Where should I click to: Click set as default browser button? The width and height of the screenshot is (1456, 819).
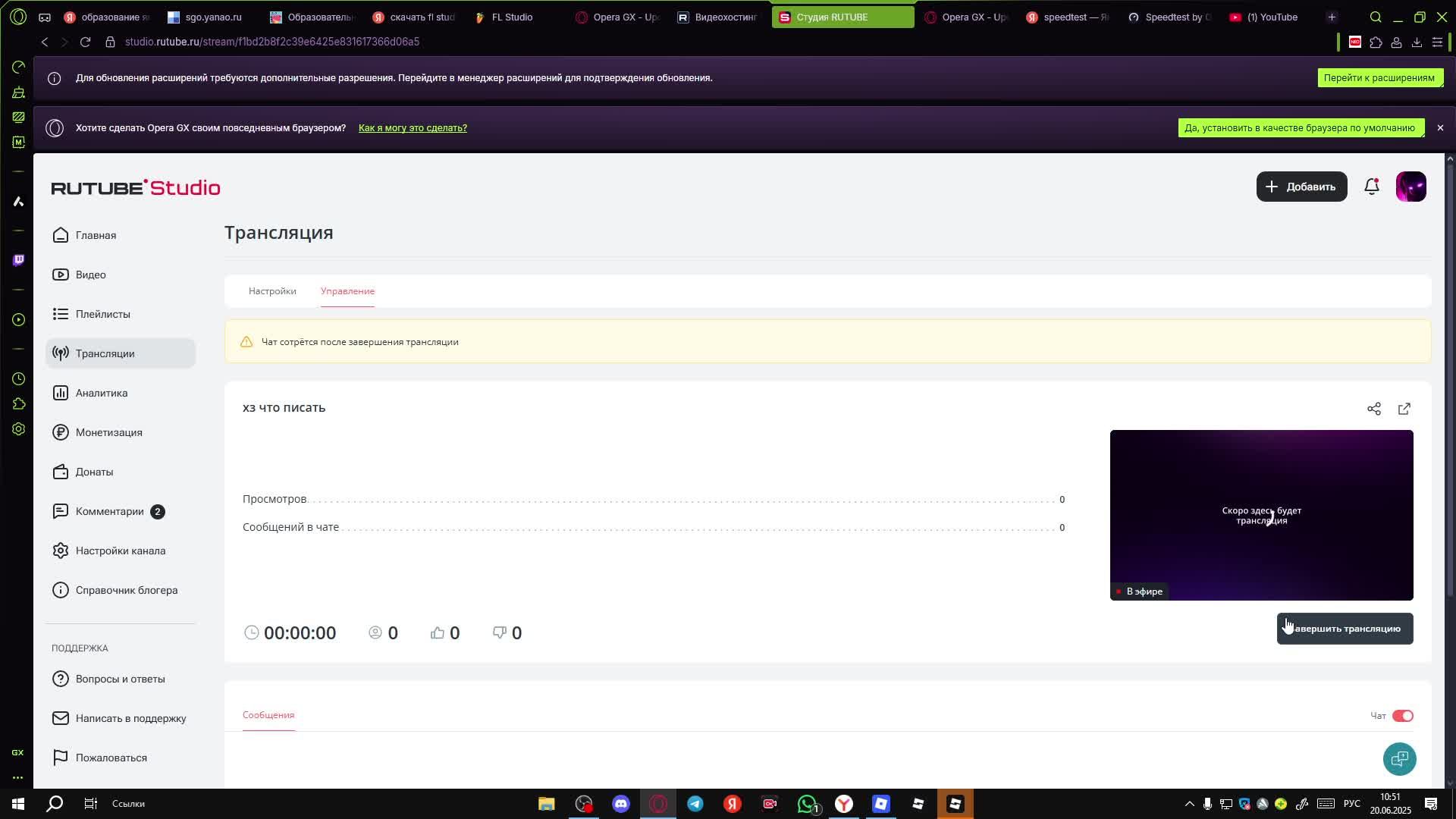point(1300,127)
